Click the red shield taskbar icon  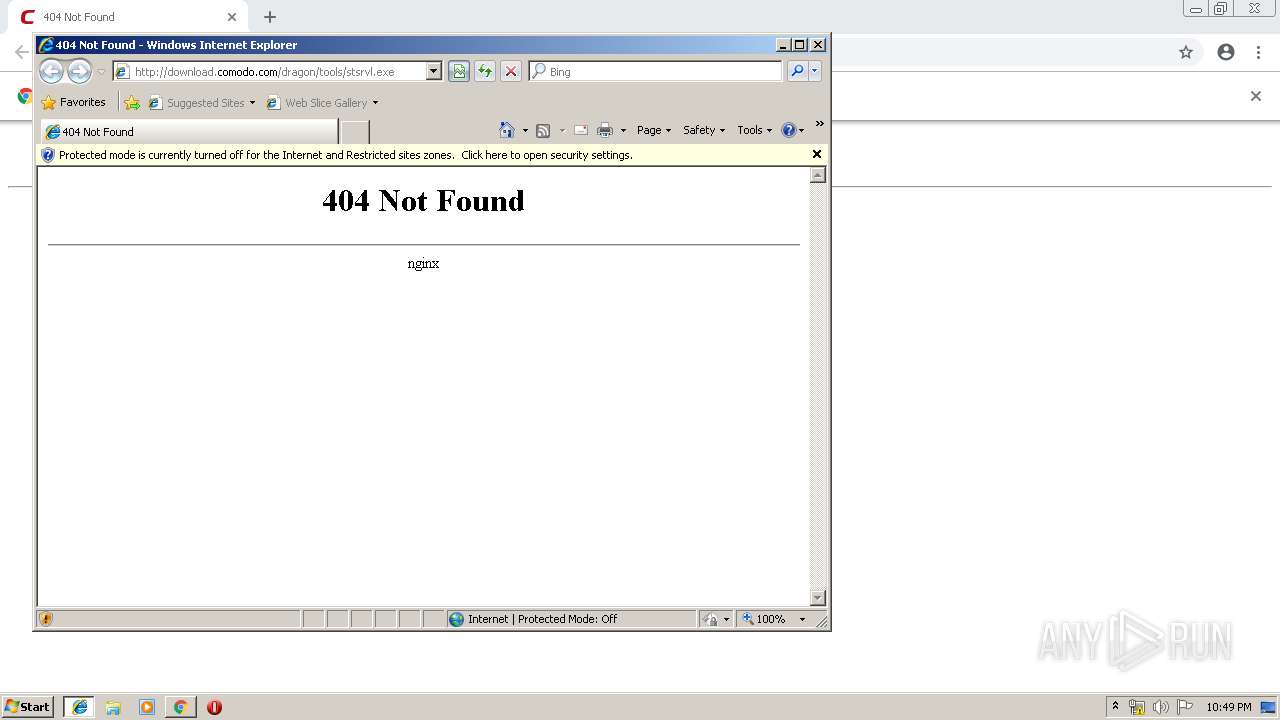214,706
